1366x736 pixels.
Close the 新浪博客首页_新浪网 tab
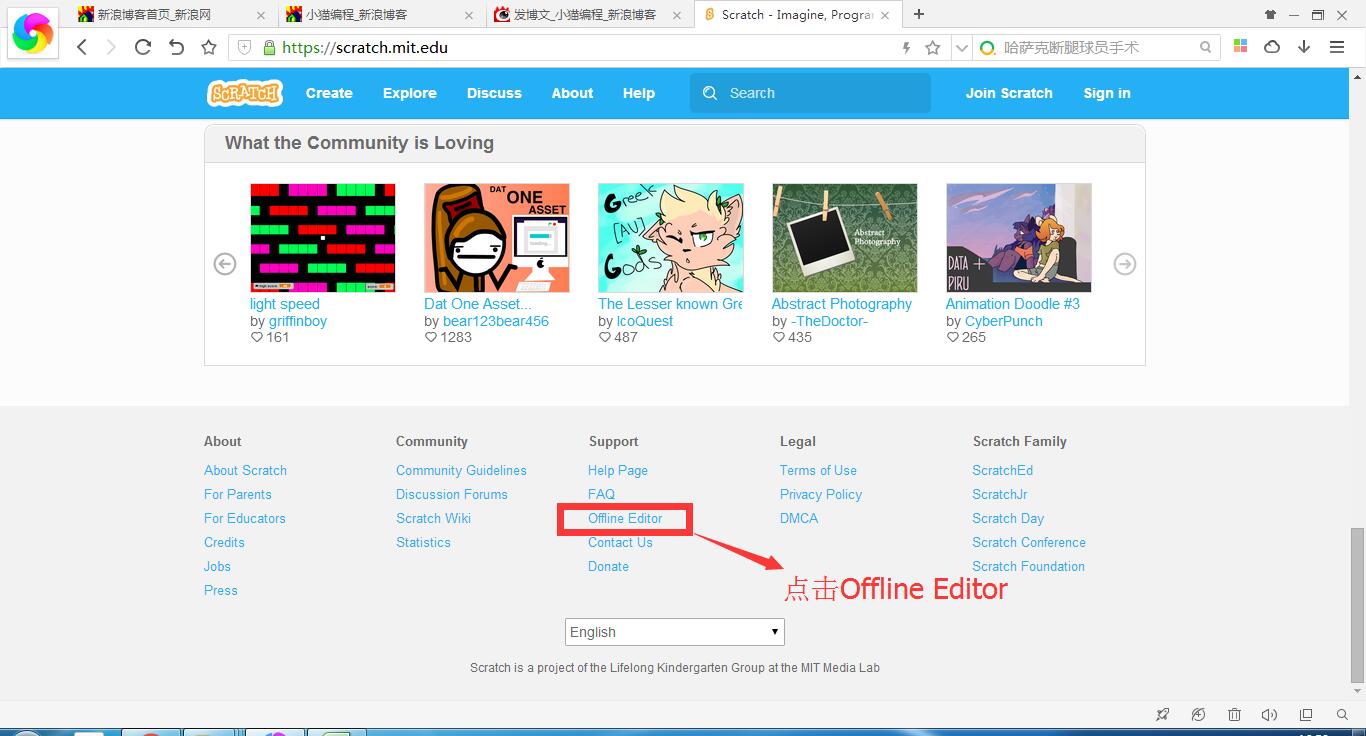tap(261, 15)
